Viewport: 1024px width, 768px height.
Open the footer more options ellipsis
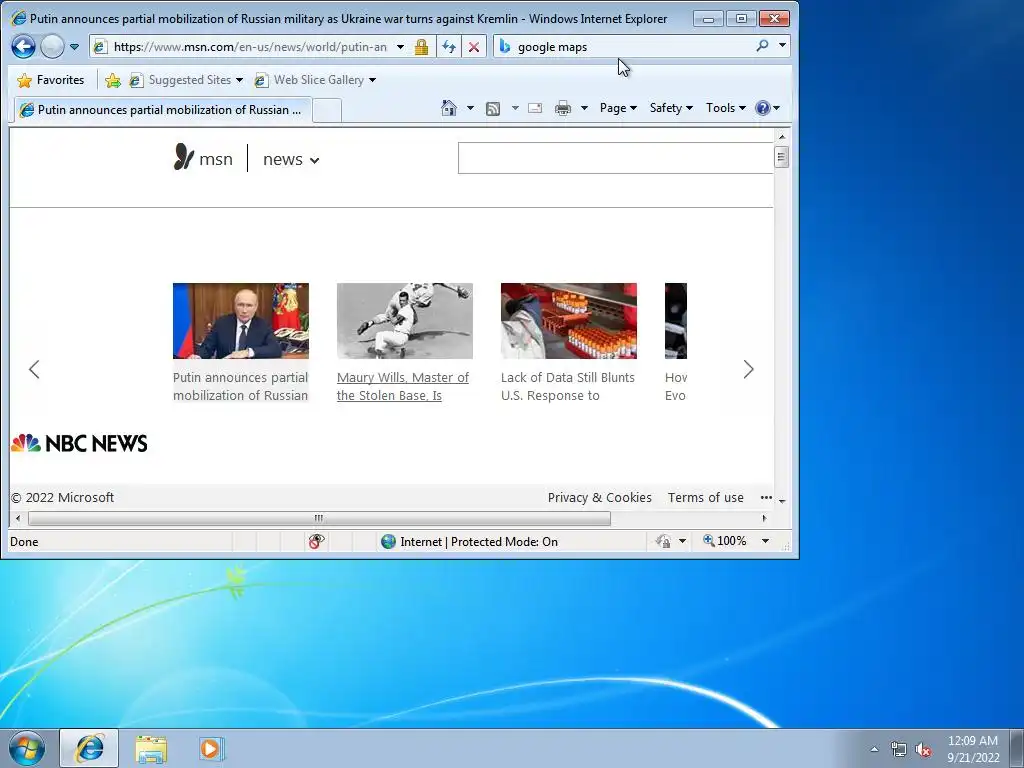(x=766, y=498)
